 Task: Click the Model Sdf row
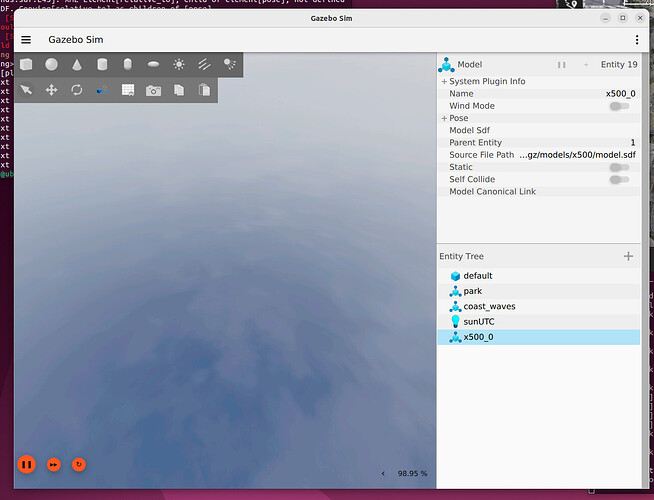(x=539, y=130)
